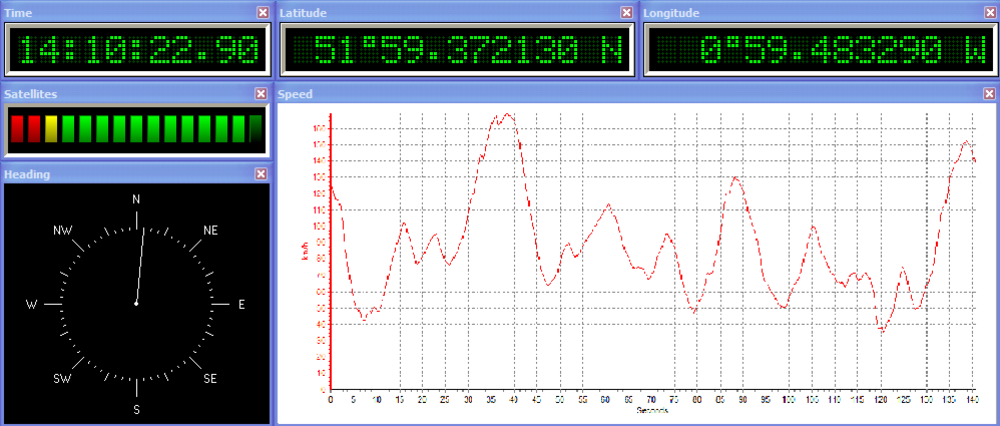Click the W label on compass
Image resolution: width=1000 pixels, height=426 pixels.
click(x=31, y=305)
